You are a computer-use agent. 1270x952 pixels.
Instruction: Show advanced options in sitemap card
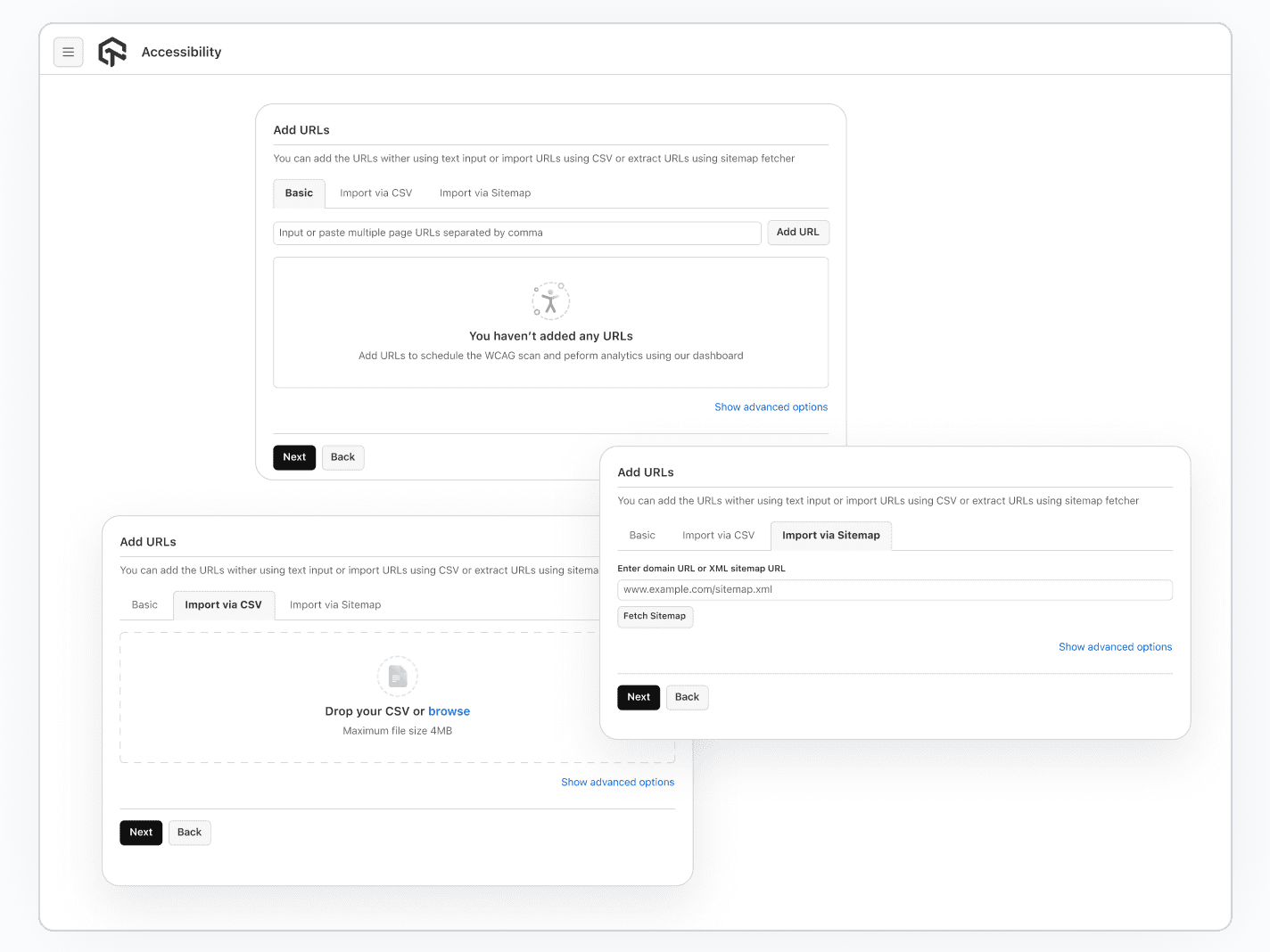point(1115,647)
